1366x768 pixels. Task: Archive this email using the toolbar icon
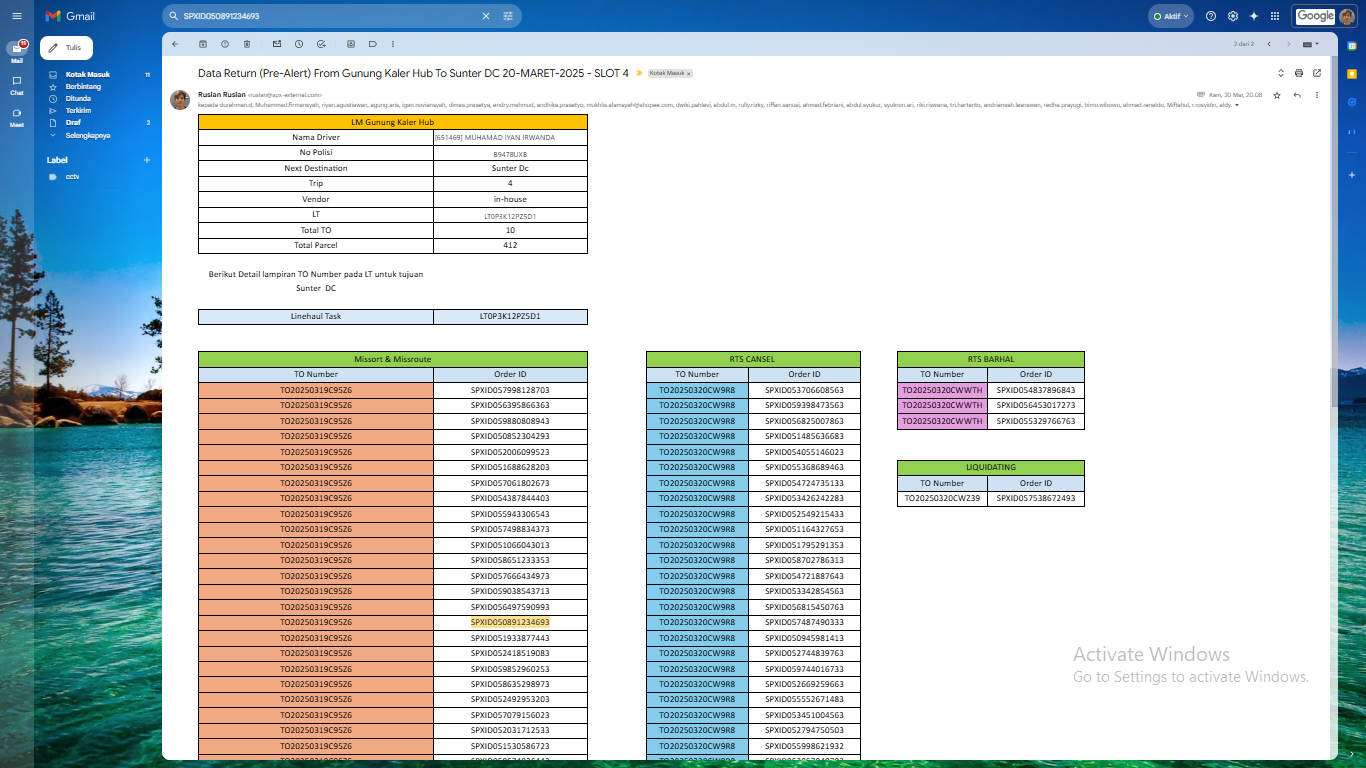203,44
